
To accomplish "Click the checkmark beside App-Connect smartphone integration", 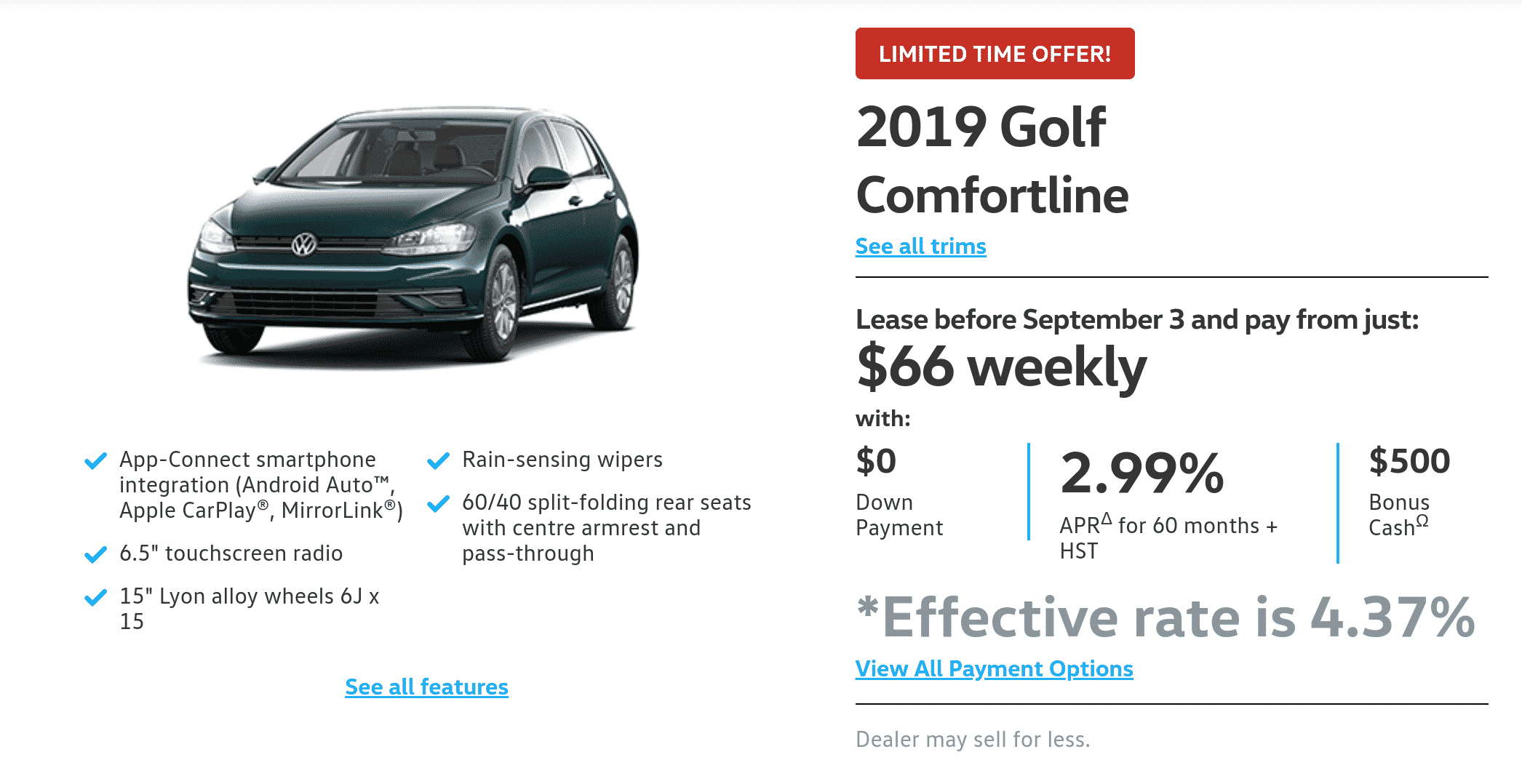I will click(x=95, y=461).
